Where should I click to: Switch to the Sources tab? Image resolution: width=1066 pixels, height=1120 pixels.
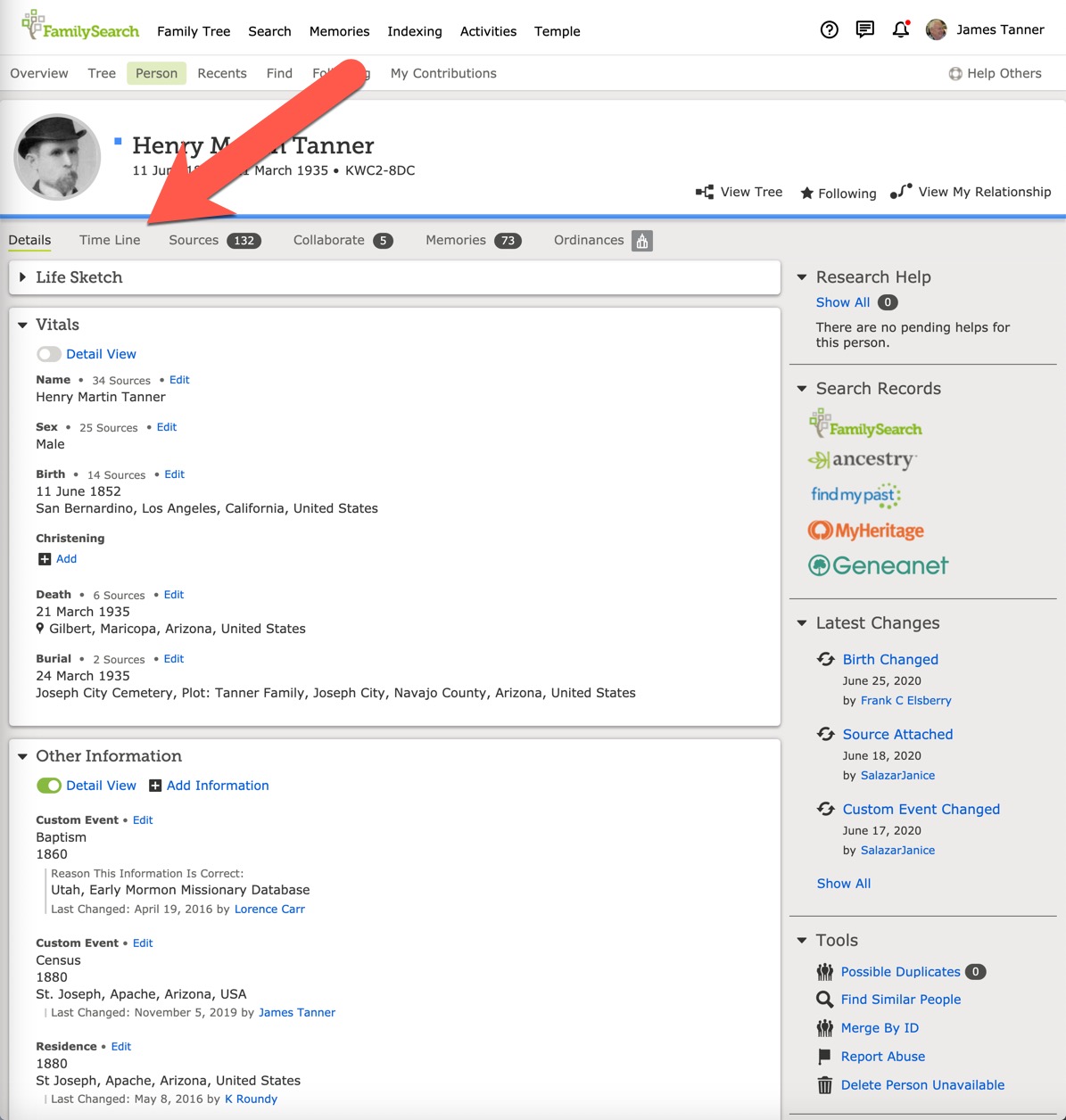coord(193,240)
